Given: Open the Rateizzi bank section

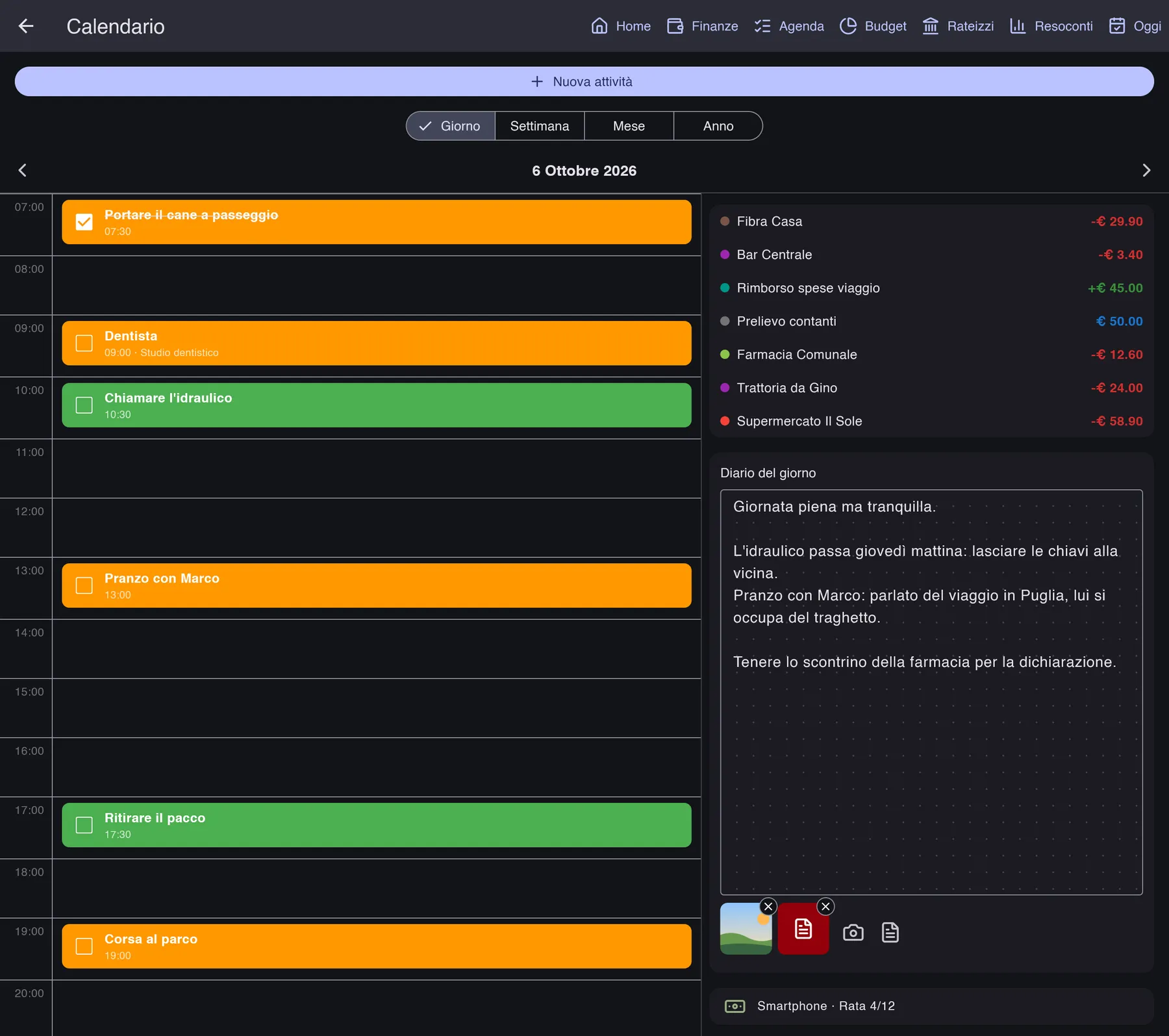Looking at the screenshot, I should click(x=959, y=26).
